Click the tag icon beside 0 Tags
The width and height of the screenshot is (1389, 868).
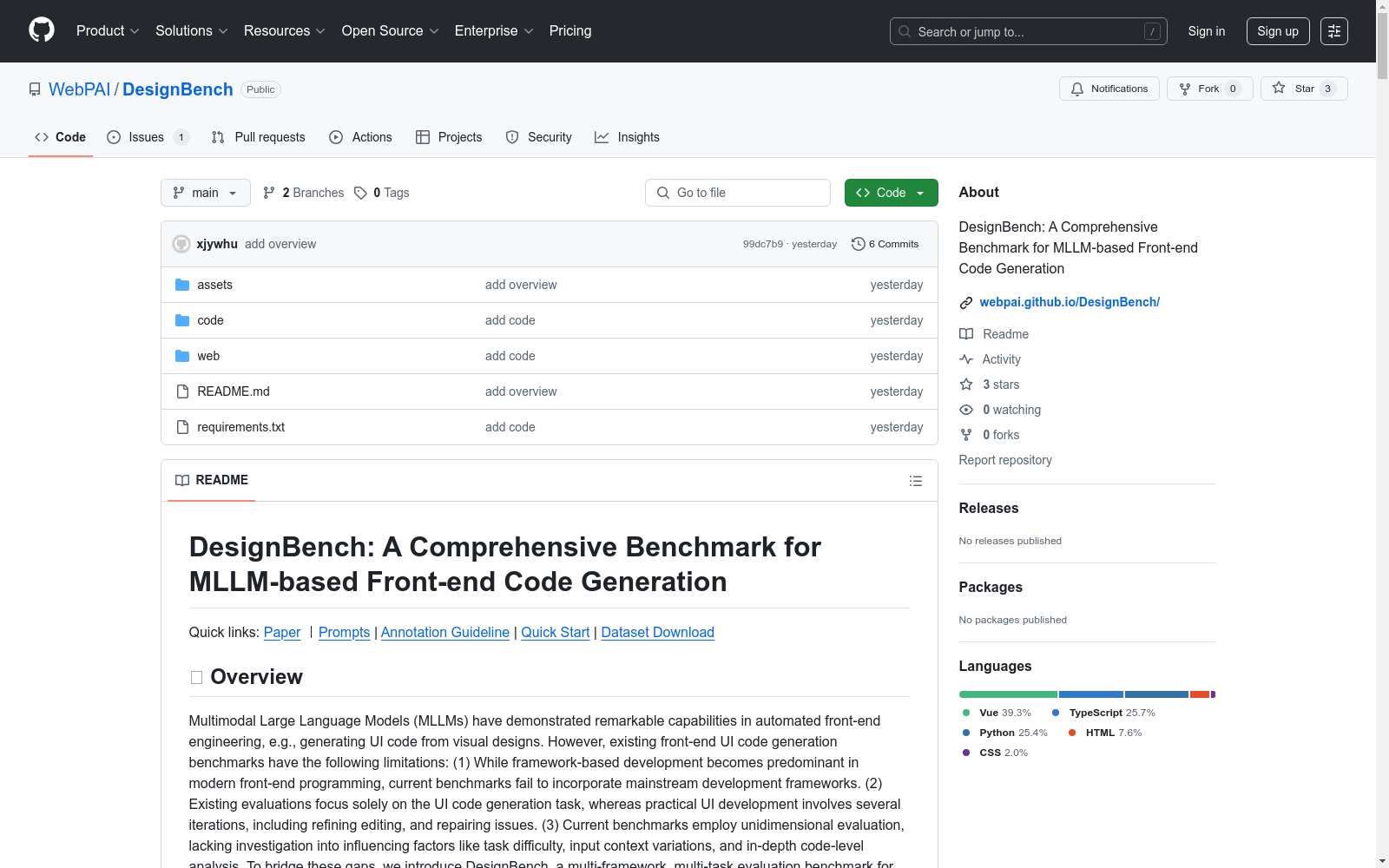(361, 193)
